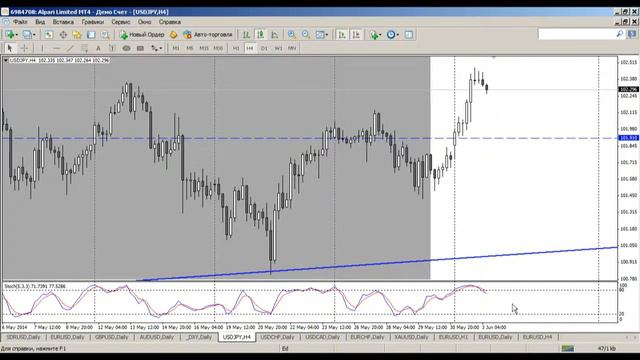Open the Periods clock icon
This screenshot has height=360, width=640.
391,35
